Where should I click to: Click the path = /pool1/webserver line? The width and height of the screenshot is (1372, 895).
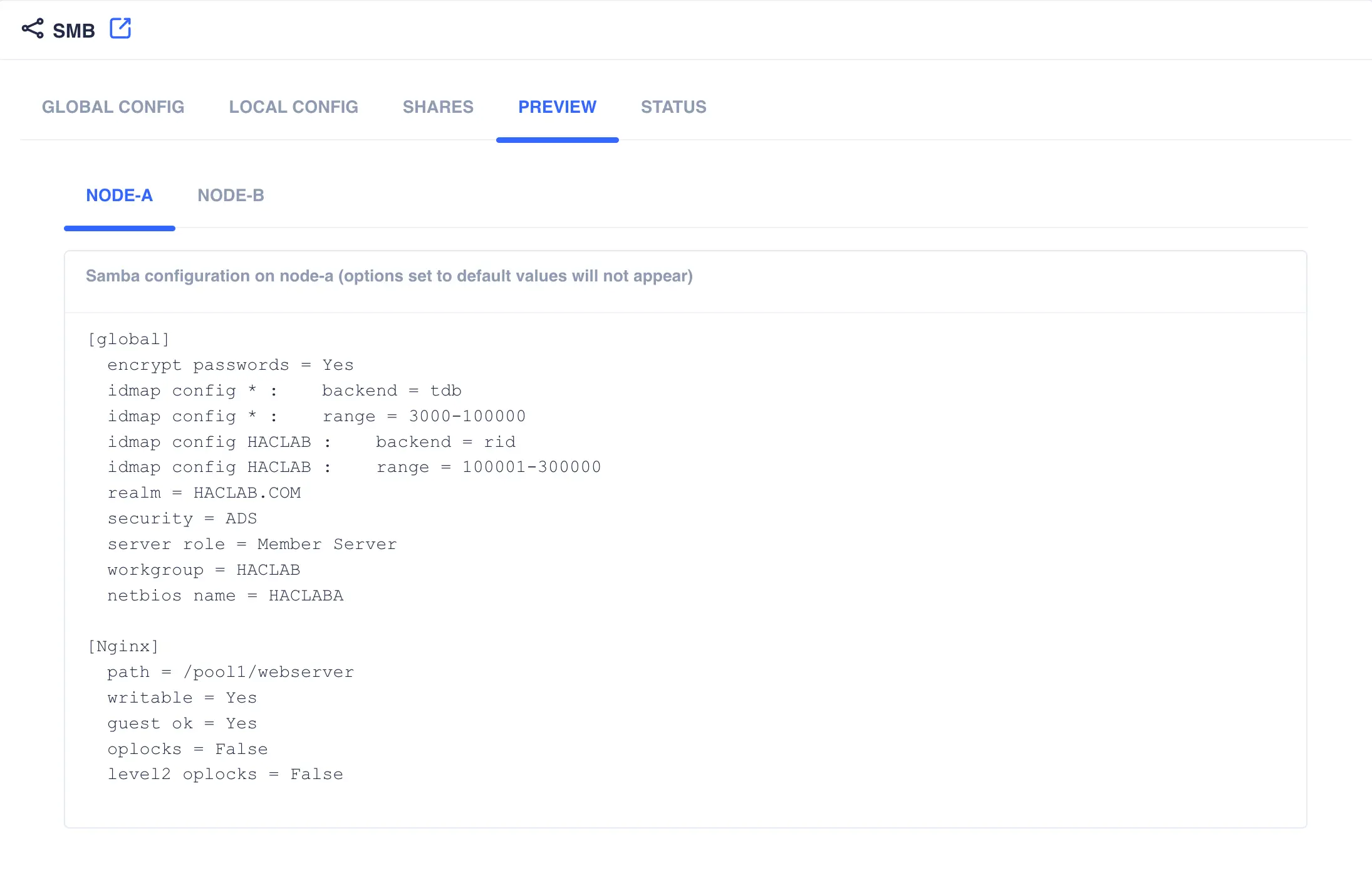point(231,671)
